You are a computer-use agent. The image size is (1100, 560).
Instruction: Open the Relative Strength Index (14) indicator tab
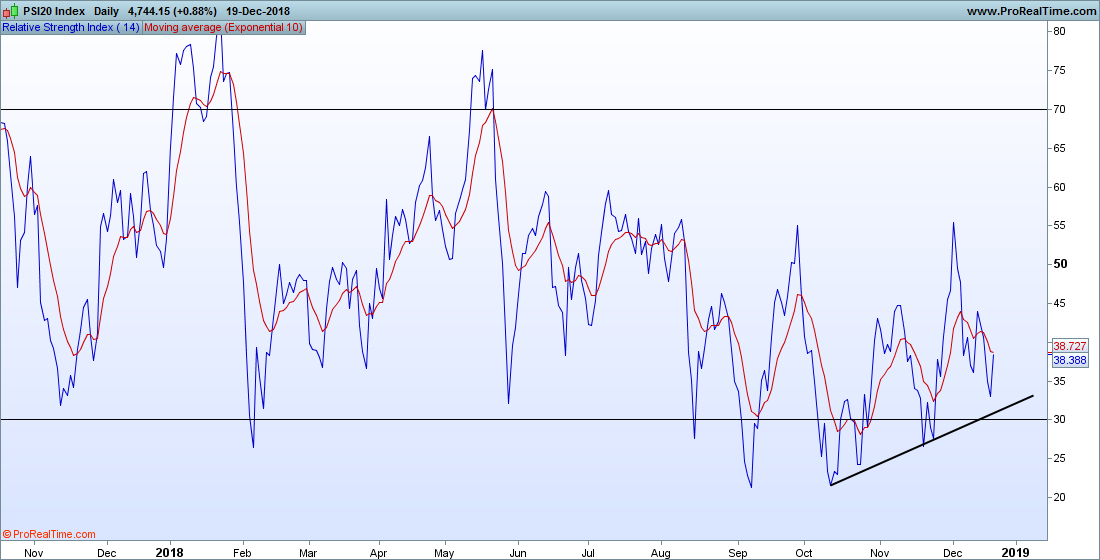coord(72,27)
